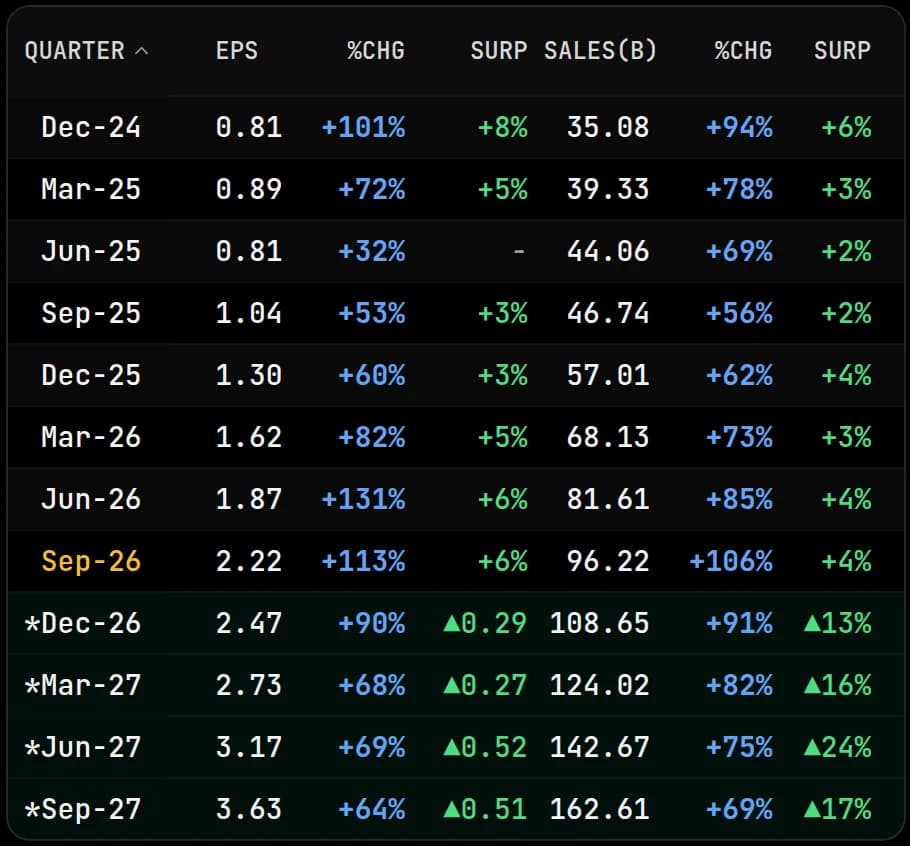
Task: Click the sales value 81.61
Action: pyautogui.click(x=608, y=499)
